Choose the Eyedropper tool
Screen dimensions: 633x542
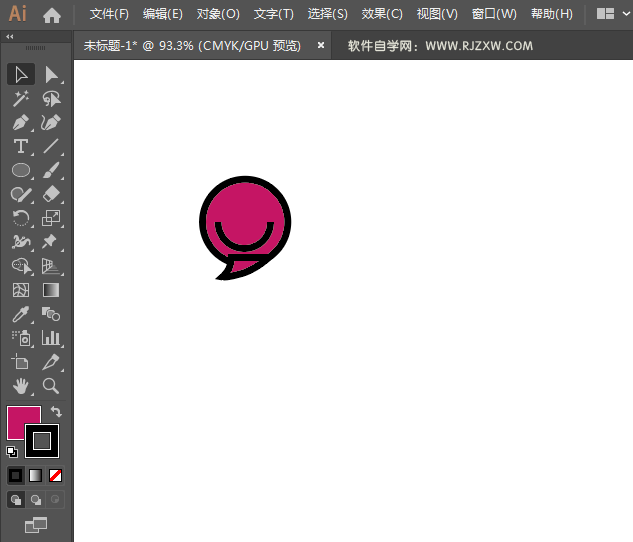pyautogui.click(x=20, y=314)
